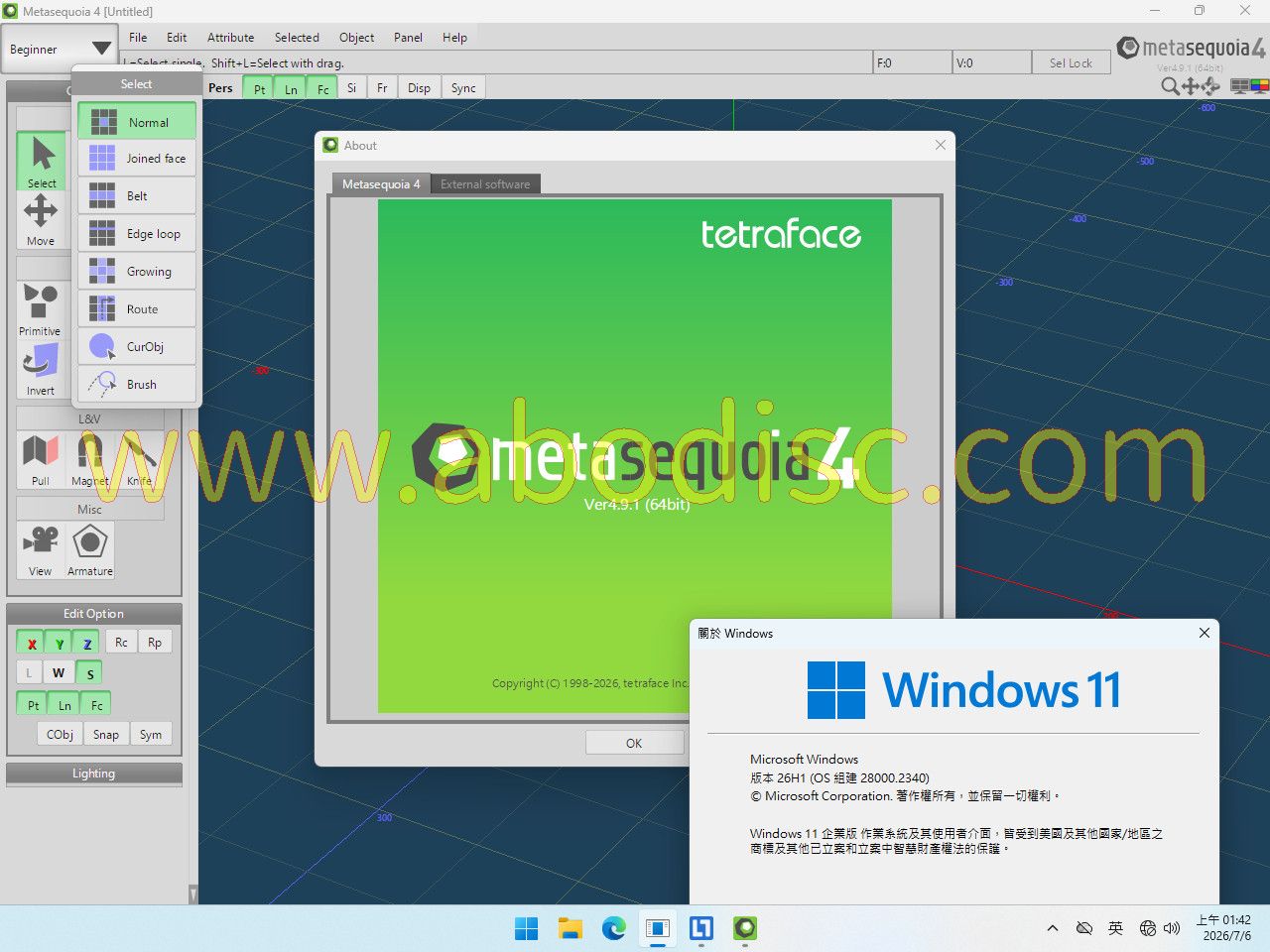
Task: Switch to Growing selection mode
Action: point(137,272)
